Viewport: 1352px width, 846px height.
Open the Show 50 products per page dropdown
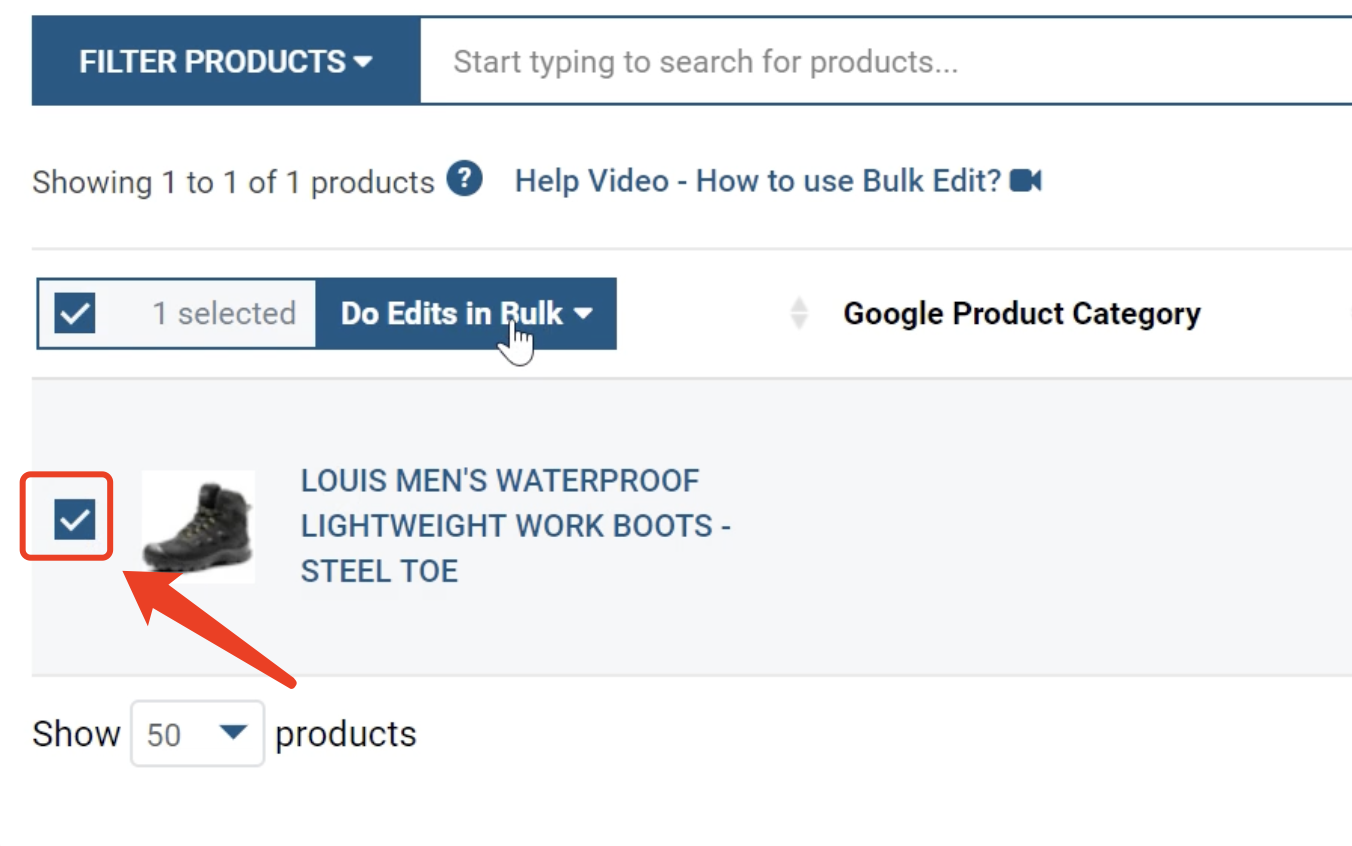click(197, 734)
